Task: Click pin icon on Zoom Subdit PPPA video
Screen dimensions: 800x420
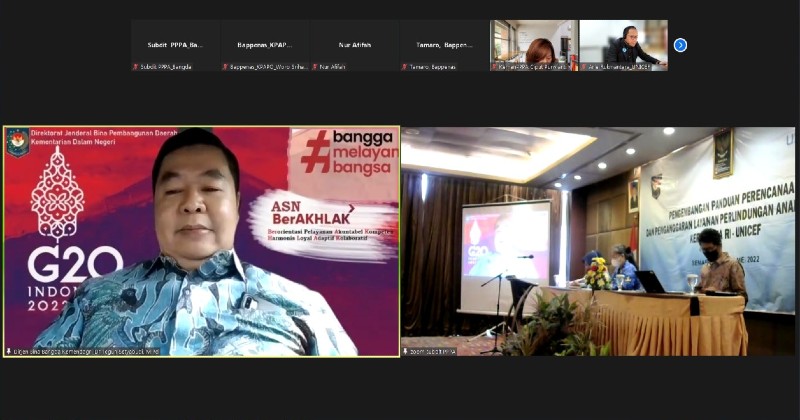Action: (x=406, y=352)
